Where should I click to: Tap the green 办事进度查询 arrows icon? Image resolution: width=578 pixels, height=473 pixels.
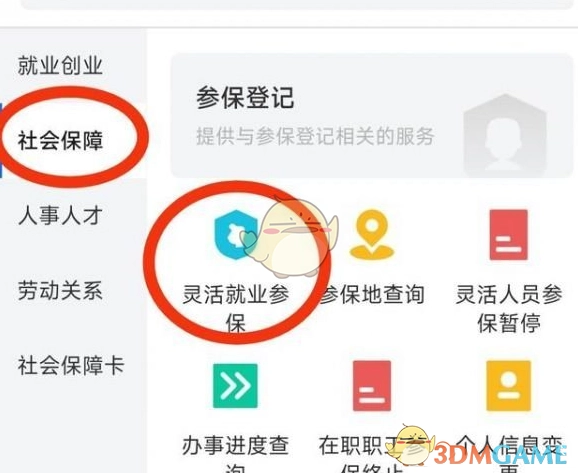coord(235,386)
